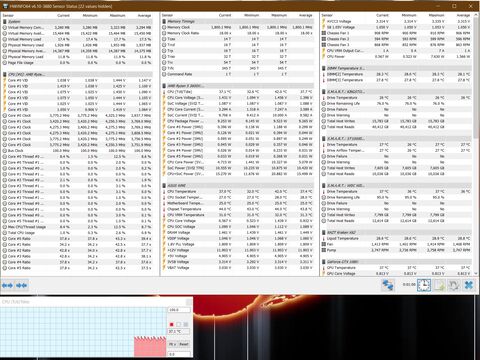This screenshot has height=360, width=480.
Task: Select the VBAT Voltage row
Action: pos(238,268)
